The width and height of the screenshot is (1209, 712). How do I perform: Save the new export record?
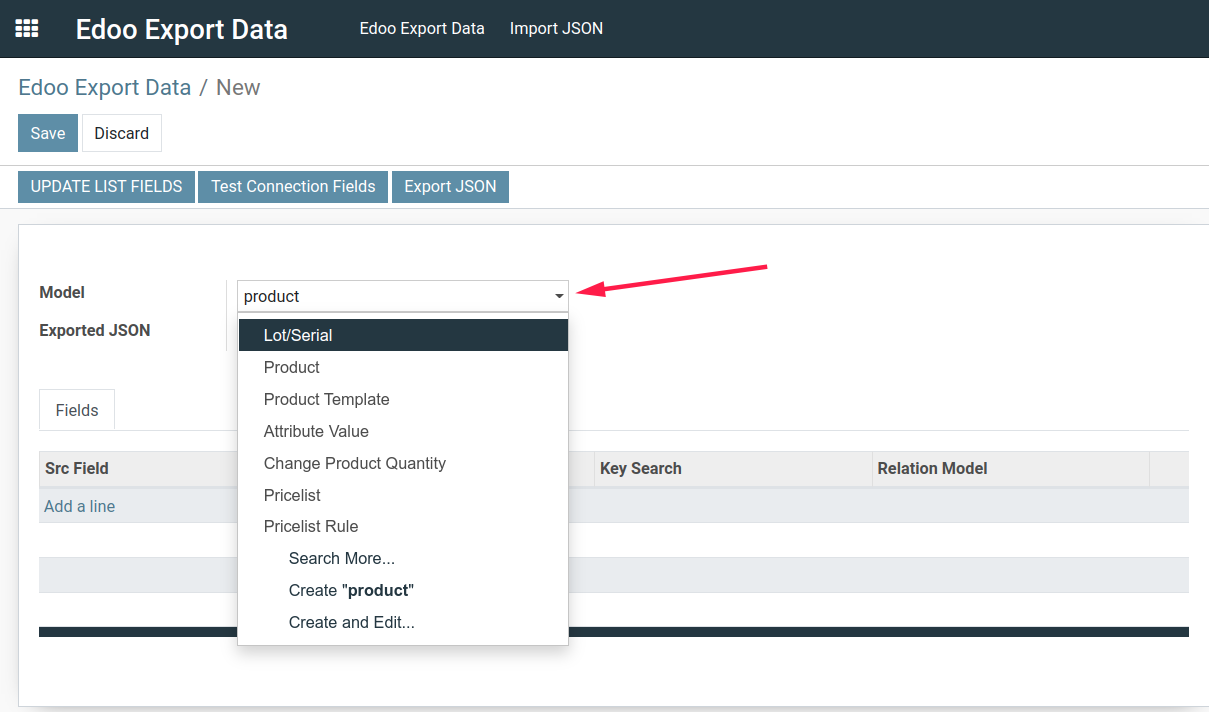coord(48,133)
